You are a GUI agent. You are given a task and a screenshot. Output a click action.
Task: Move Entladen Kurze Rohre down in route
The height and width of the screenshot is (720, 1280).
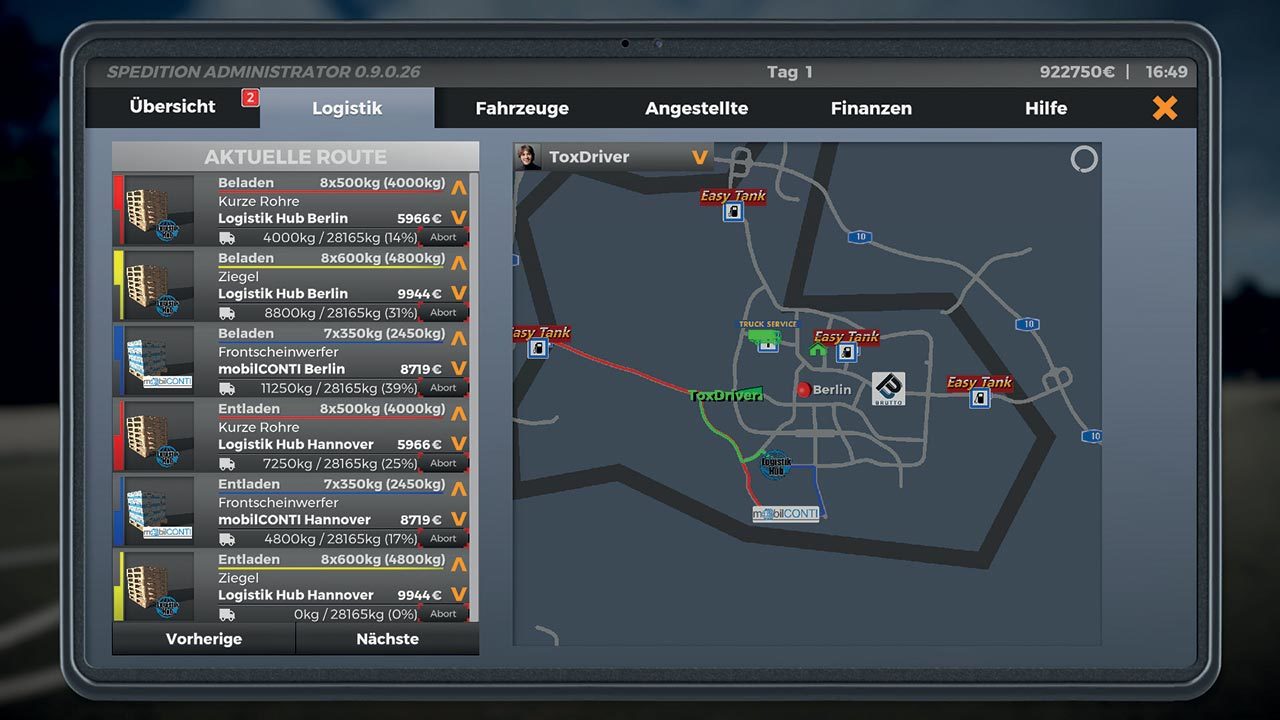click(459, 443)
